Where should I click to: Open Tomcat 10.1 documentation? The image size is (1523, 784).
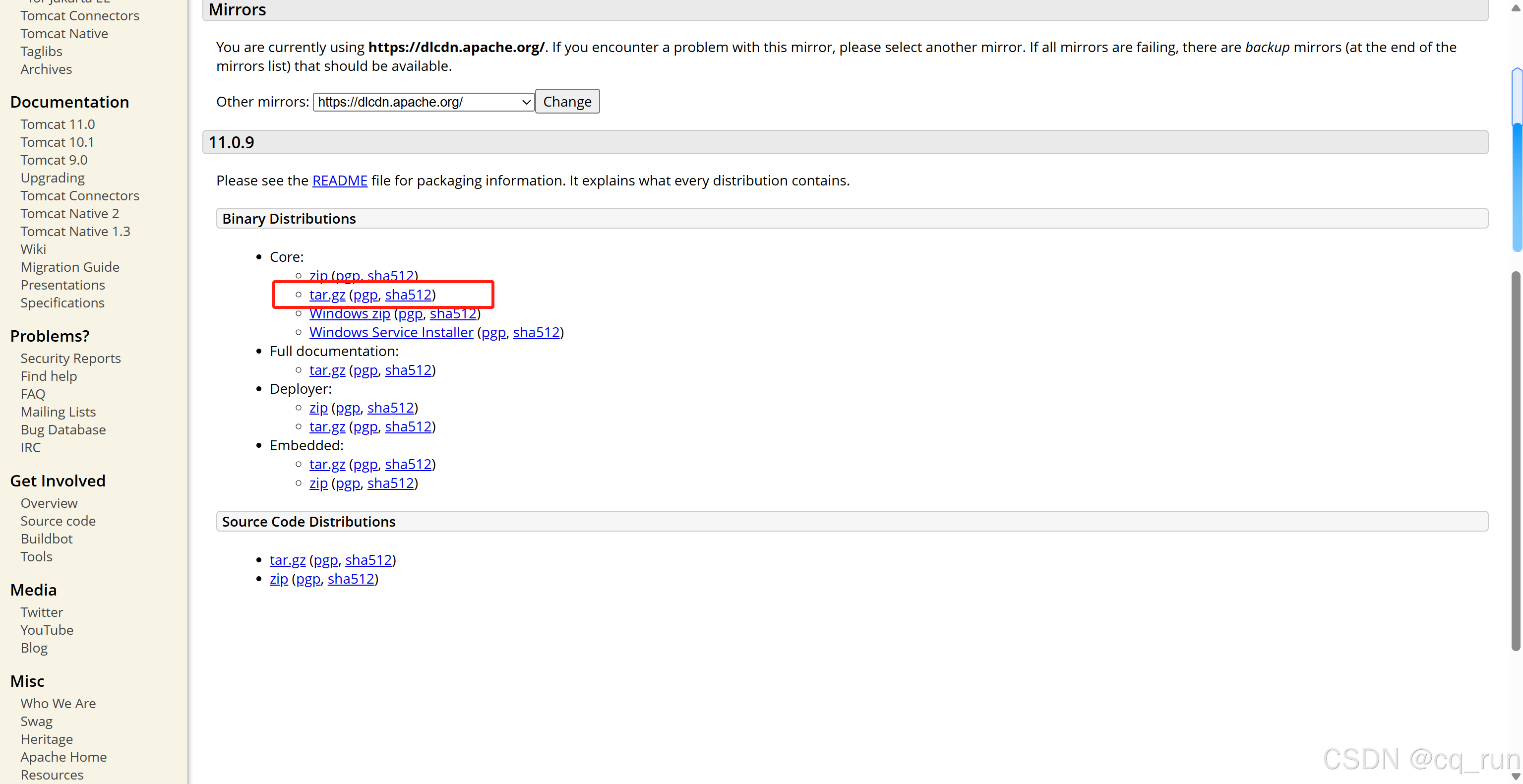(57, 142)
